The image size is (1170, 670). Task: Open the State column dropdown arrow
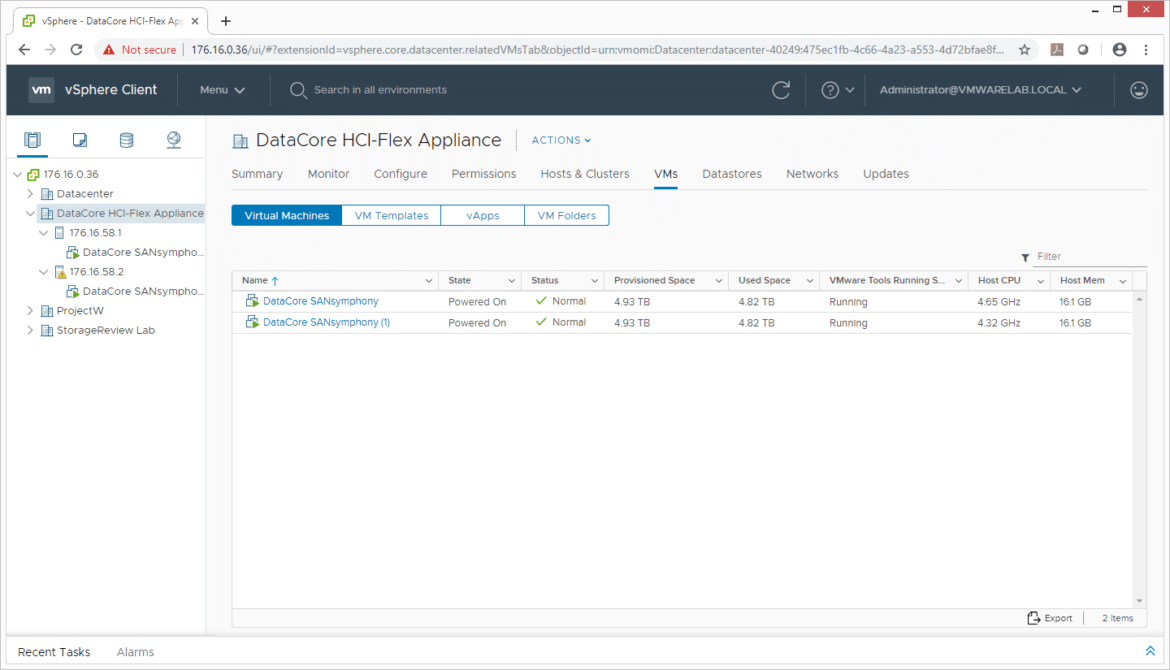[511, 281]
